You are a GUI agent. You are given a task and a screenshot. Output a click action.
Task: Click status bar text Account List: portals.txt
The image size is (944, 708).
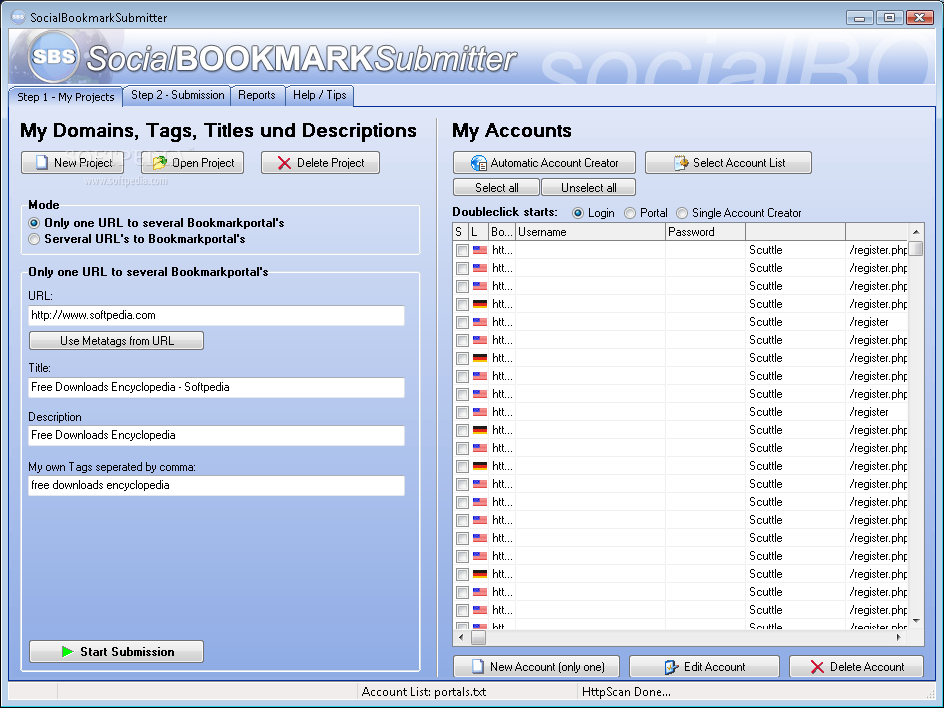[423, 692]
